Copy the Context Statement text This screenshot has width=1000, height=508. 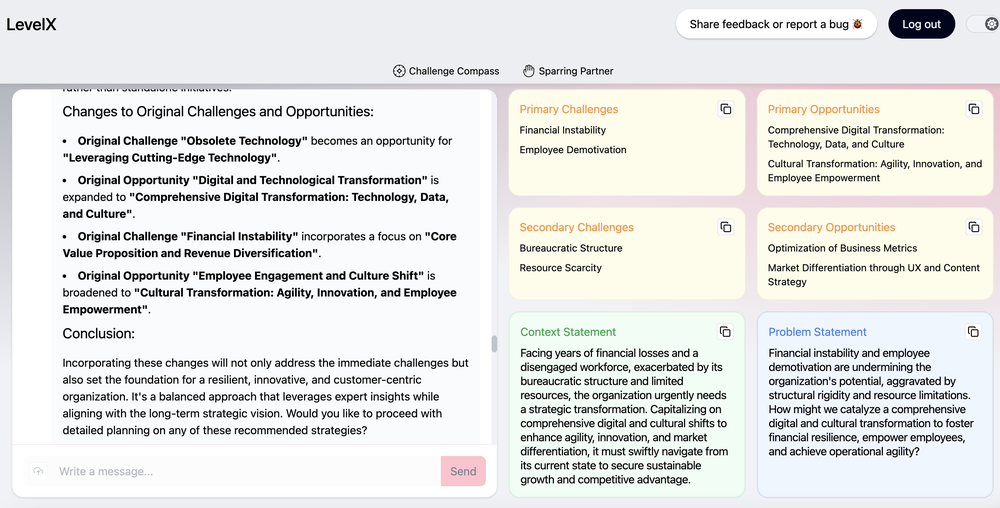(726, 332)
